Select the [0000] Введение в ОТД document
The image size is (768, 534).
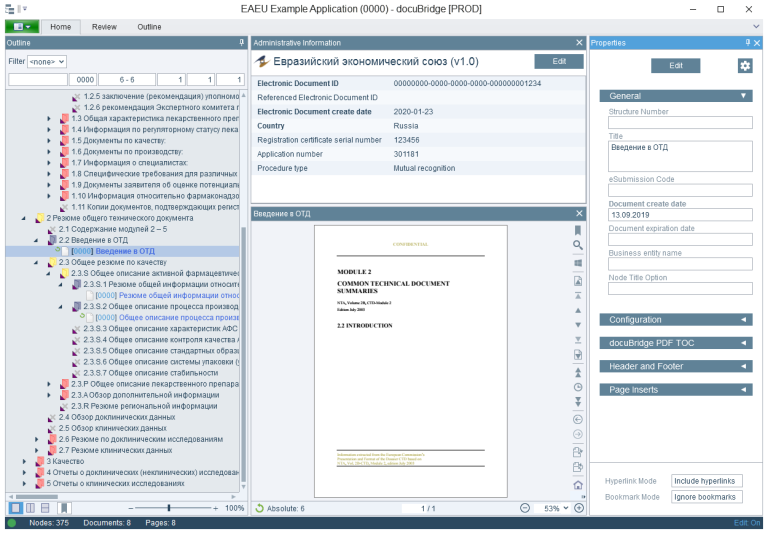click(x=113, y=251)
